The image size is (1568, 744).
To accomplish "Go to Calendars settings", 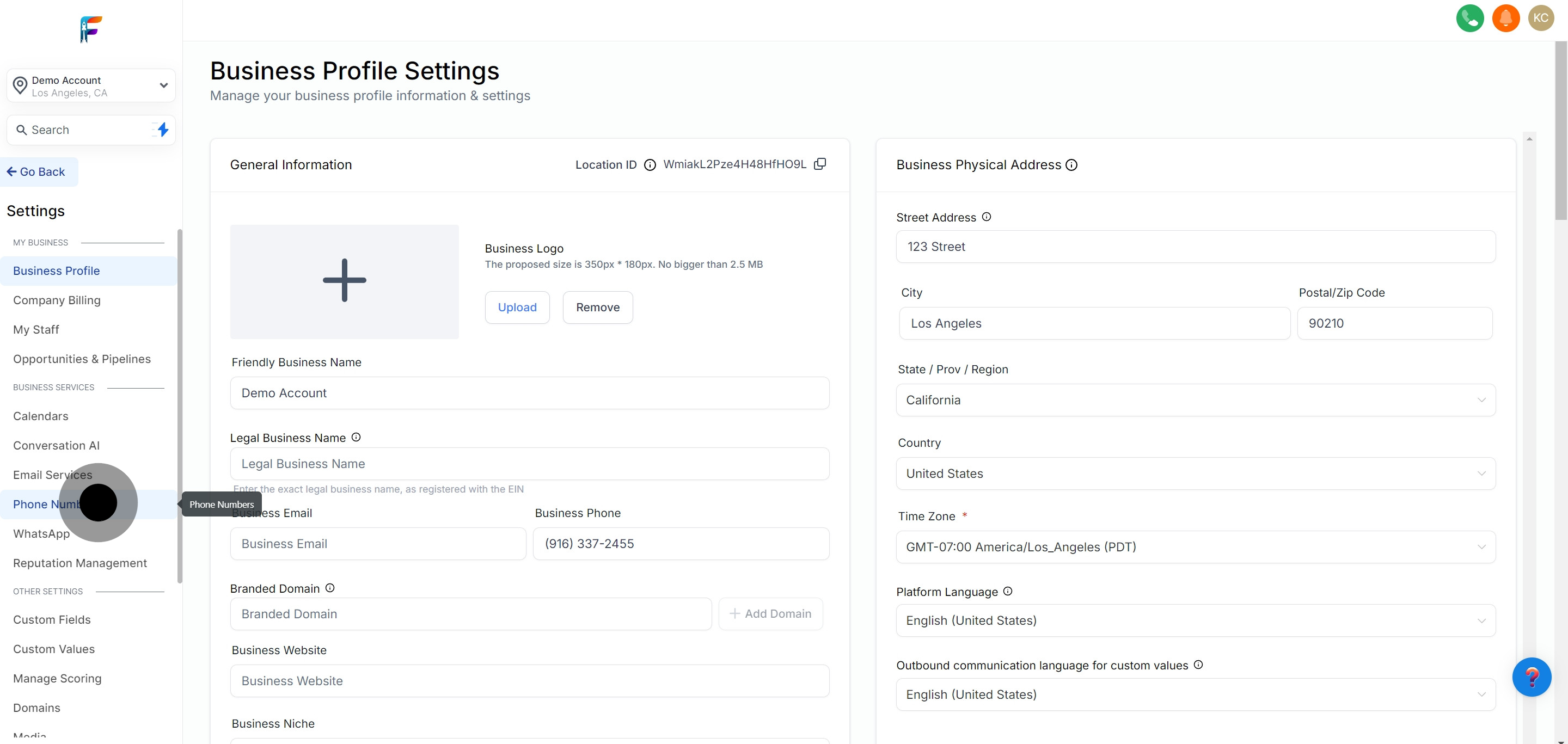I will click(41, 416).
